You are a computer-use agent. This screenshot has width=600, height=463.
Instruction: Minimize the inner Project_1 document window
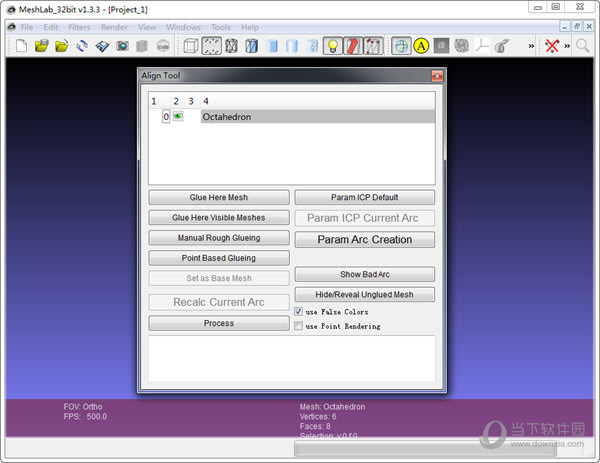coord(565,26)
